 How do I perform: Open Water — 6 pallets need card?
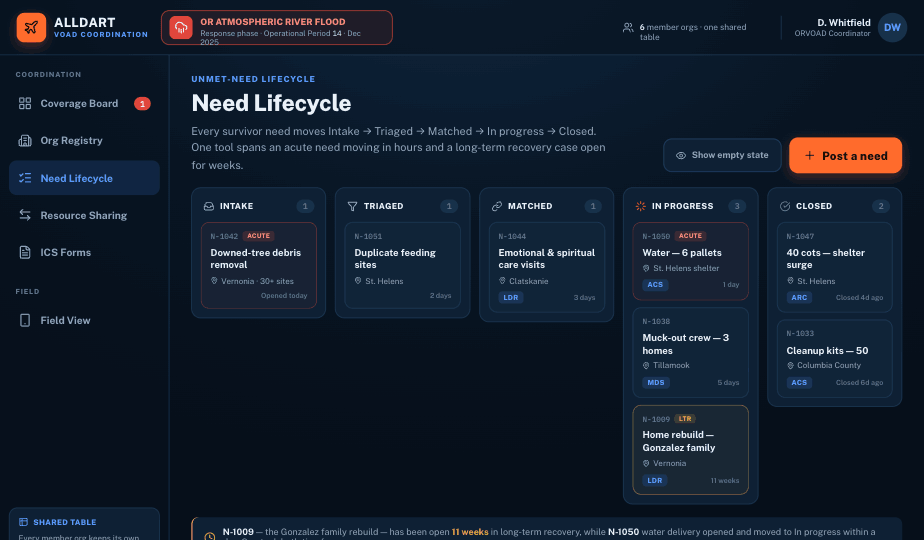click(x=691, y=261)
